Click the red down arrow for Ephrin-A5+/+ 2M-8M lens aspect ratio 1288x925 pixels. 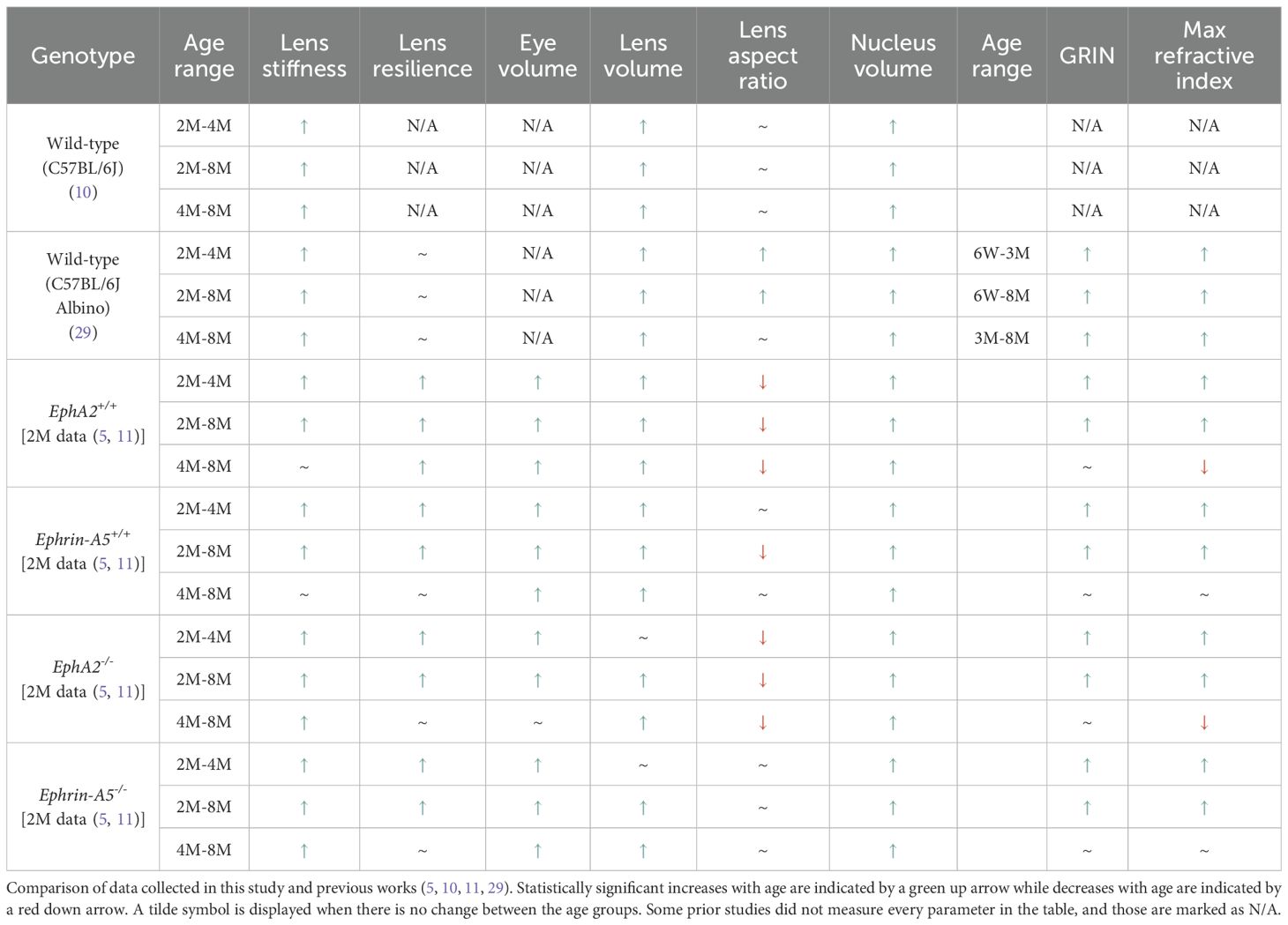[x=762, y=552]
